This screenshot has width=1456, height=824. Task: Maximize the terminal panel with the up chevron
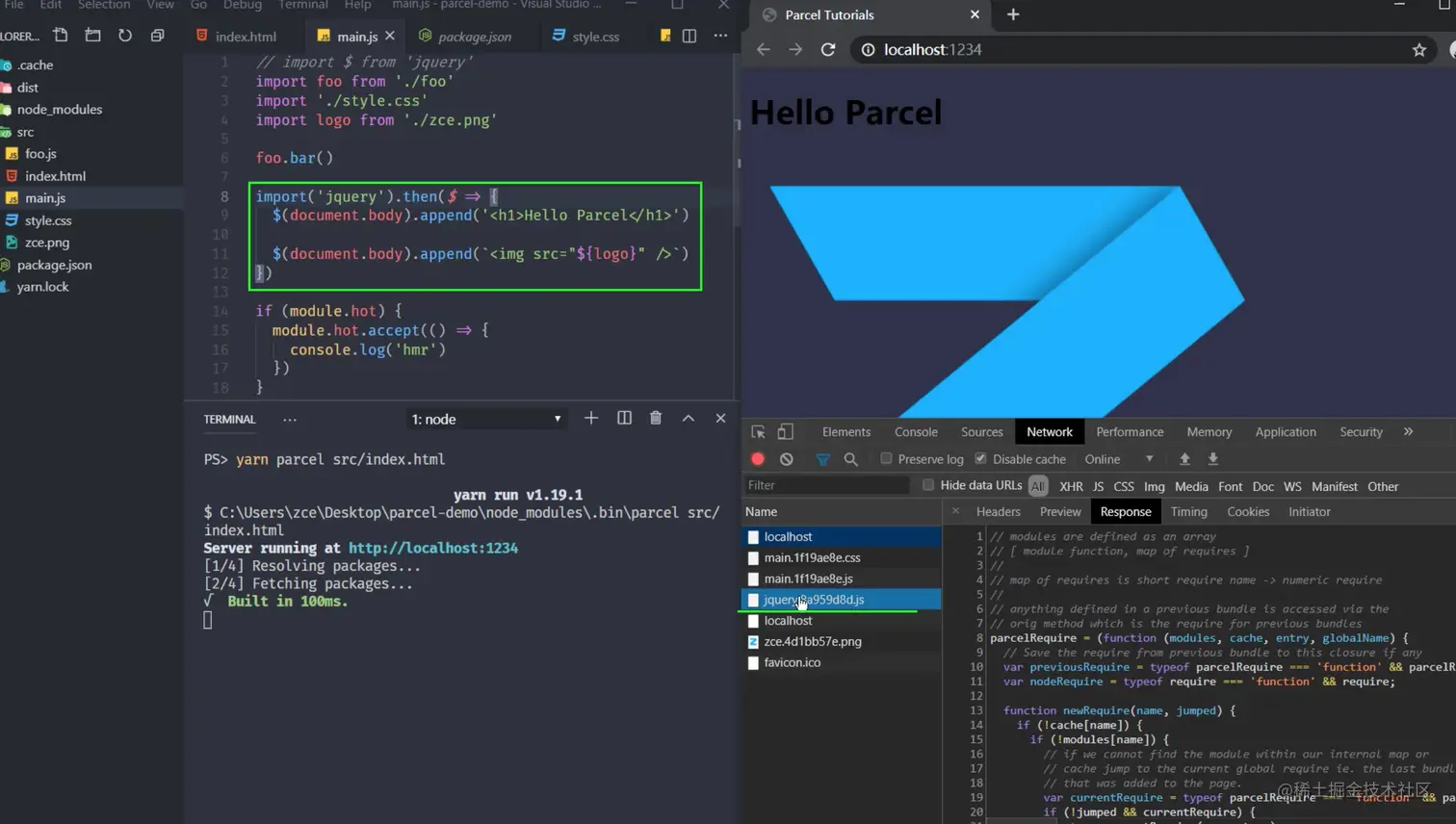pos(689,418)
